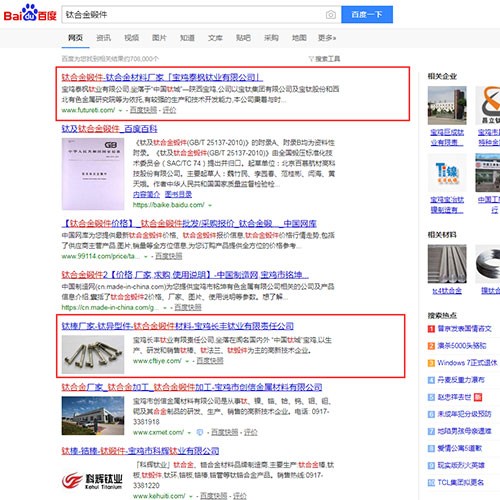Go to the 贴吧 tab
The image size is (500, 500).
click(243, 38)
